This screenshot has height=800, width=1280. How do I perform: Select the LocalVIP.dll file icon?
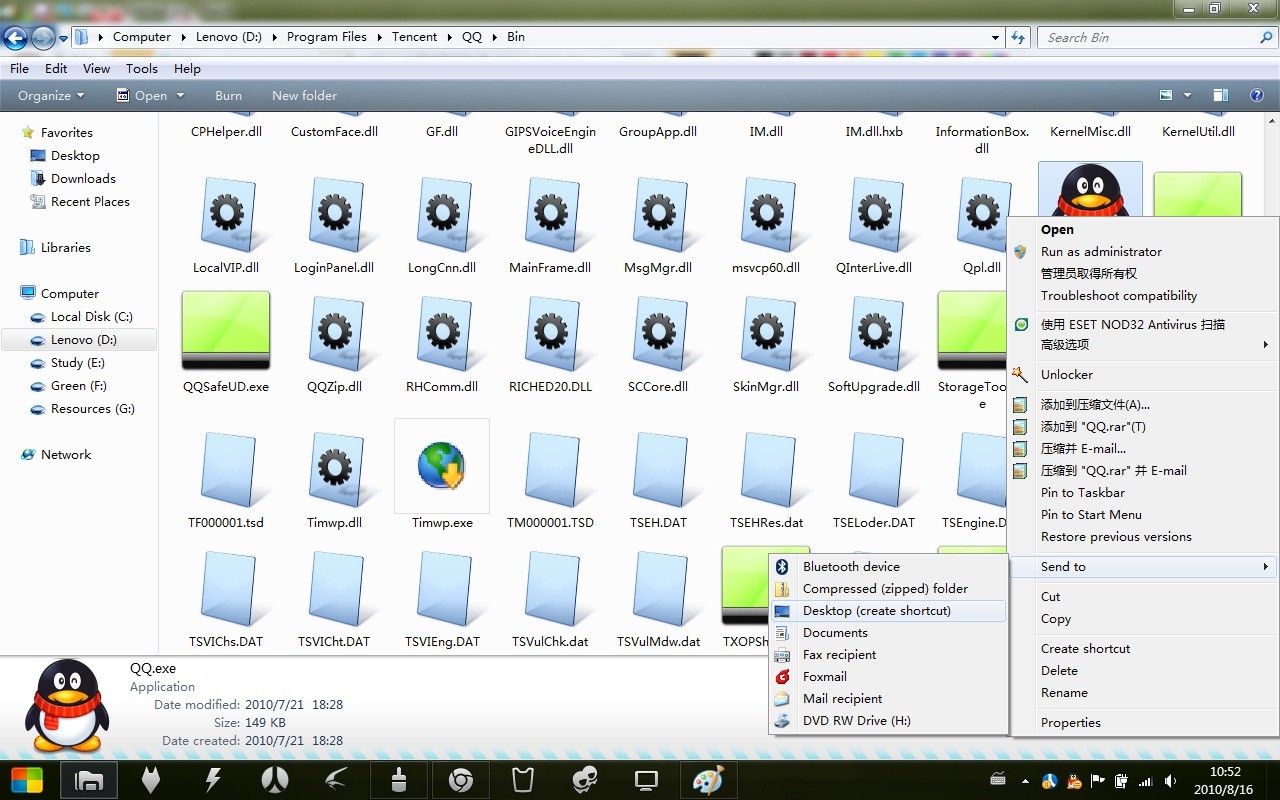pos(226,214)
